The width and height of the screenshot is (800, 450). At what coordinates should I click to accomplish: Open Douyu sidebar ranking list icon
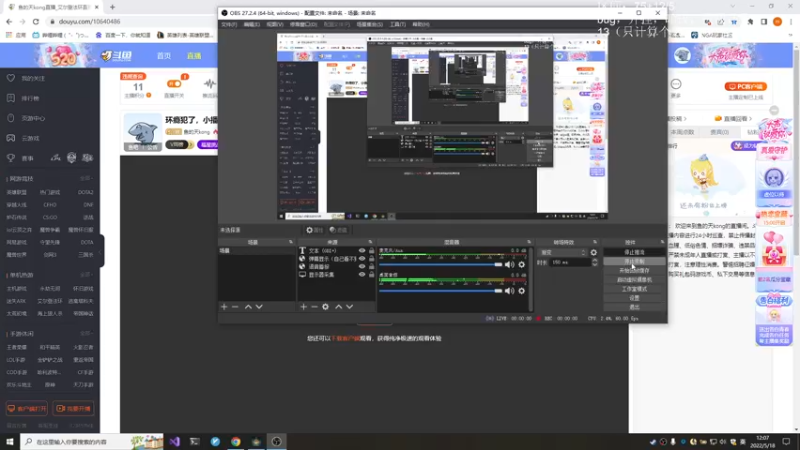(11, 98)
